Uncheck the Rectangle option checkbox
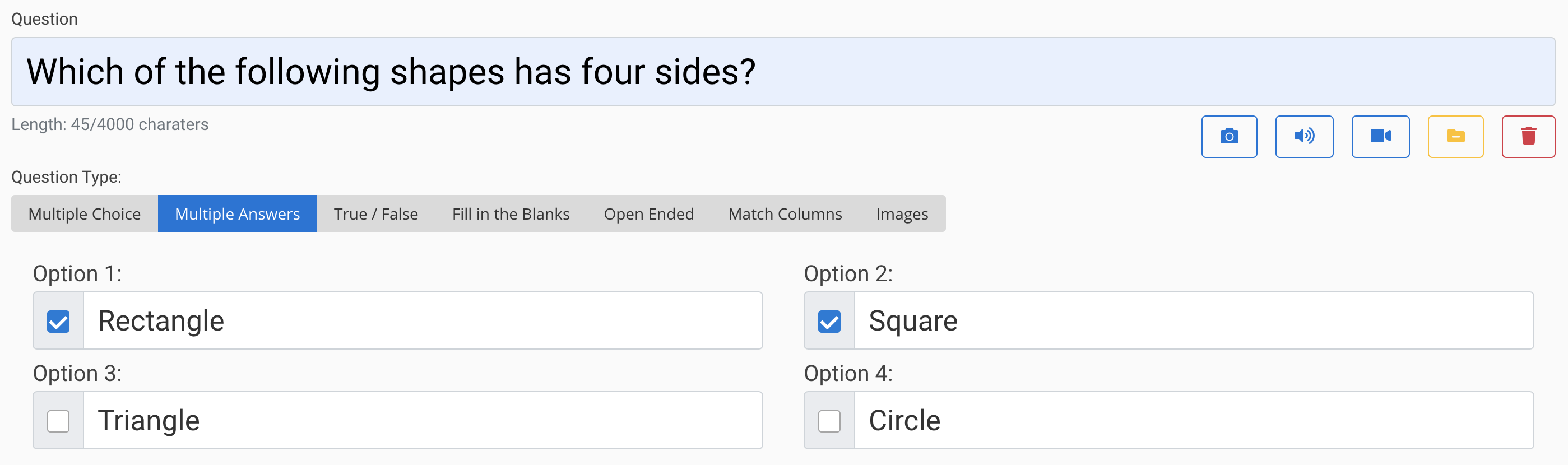This screenshot has width=1568, height=465. point(58,321)
